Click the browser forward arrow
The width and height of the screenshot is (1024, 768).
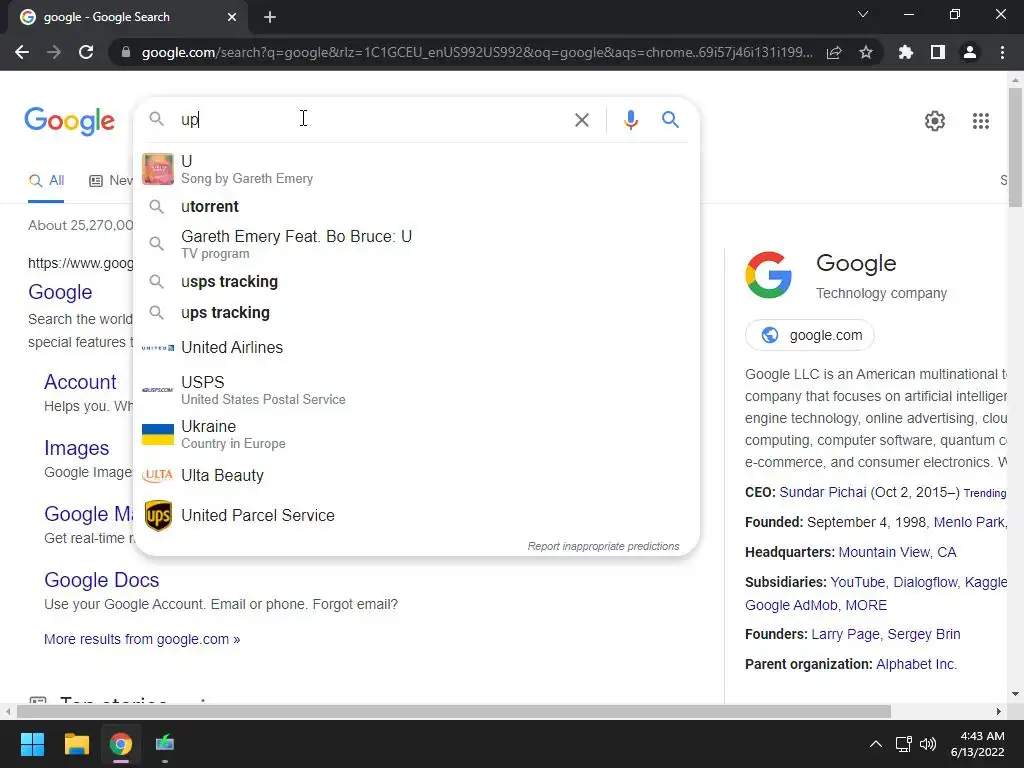click(54, 52)
